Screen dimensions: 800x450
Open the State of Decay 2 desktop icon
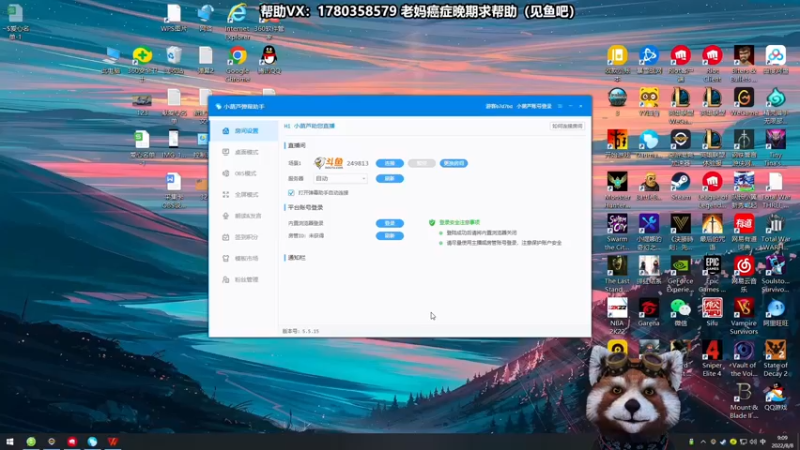(x=775, y=359)
